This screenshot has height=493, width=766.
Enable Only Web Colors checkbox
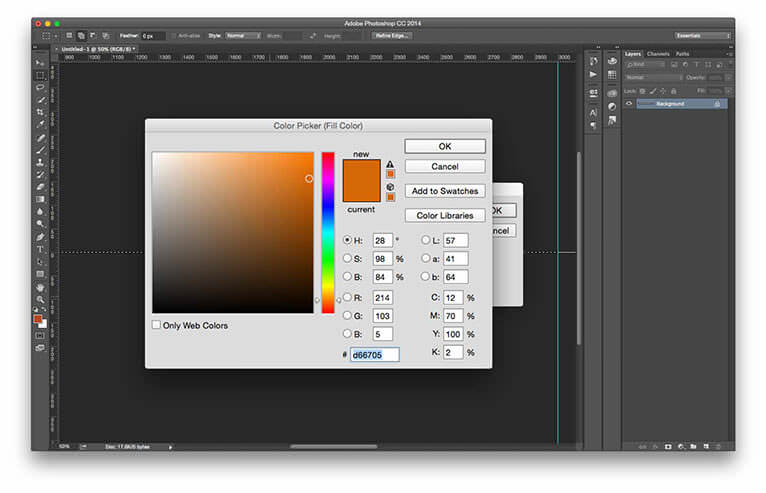(156, 325)
